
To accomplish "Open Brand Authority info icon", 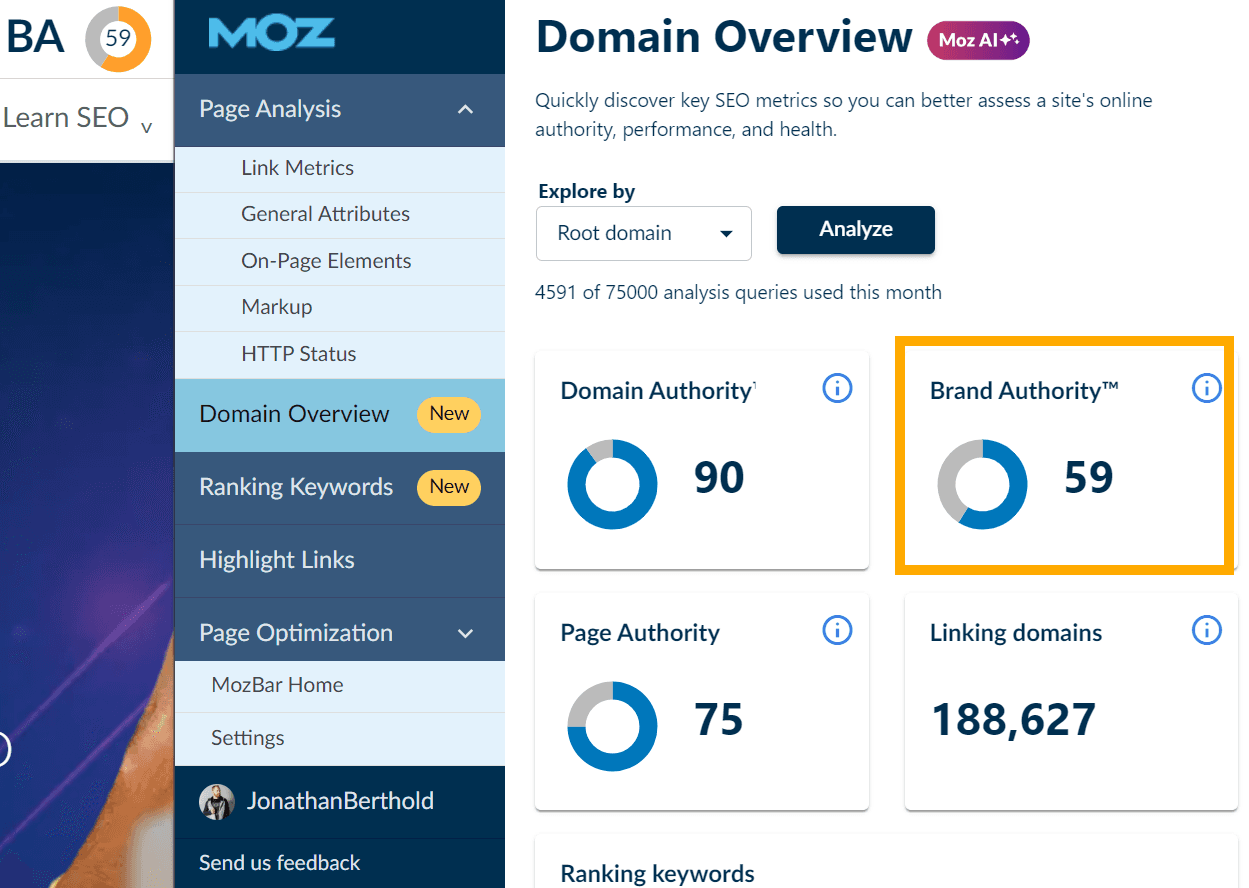I will (x=1206, y=388).
